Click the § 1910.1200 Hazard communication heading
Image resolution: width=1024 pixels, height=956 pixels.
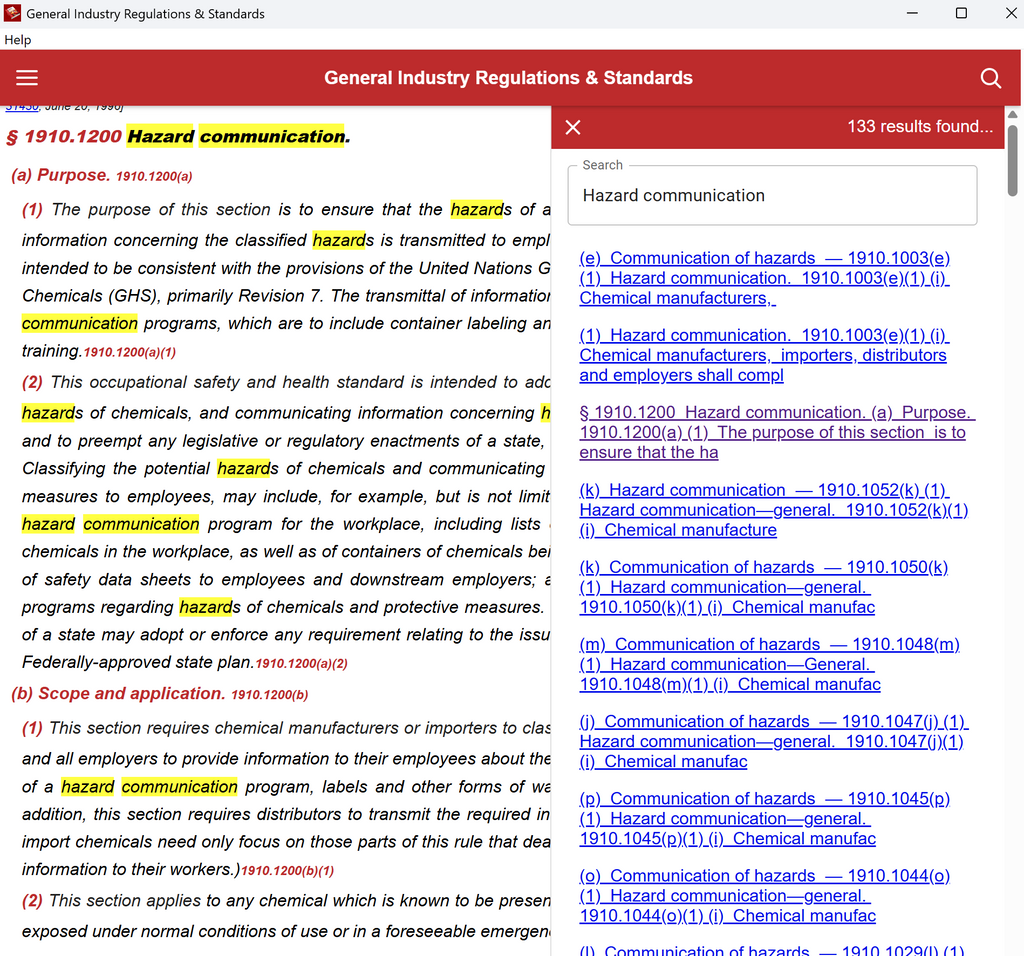[x=178, y=136]
